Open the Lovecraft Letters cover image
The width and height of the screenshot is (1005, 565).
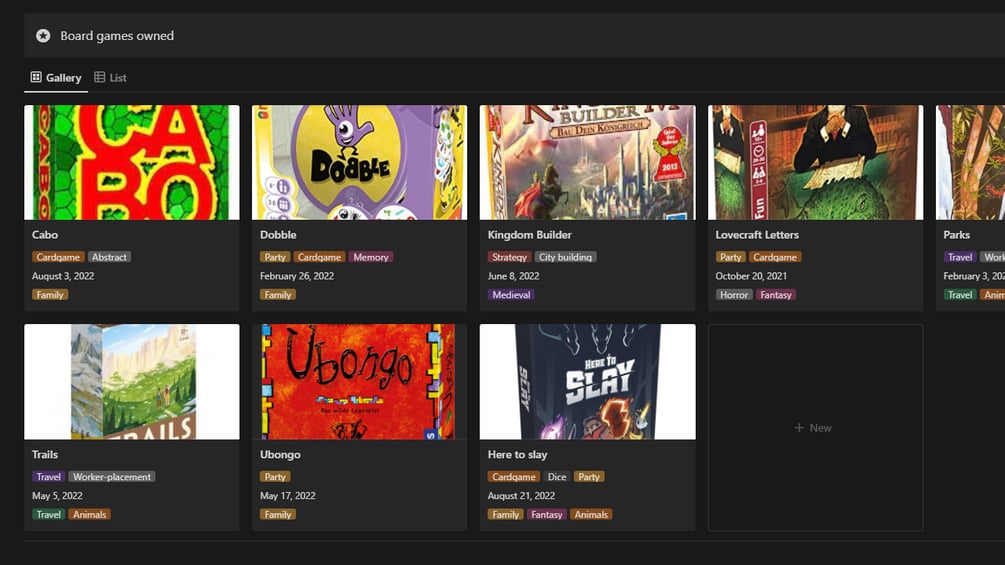[x=815, y=163]
